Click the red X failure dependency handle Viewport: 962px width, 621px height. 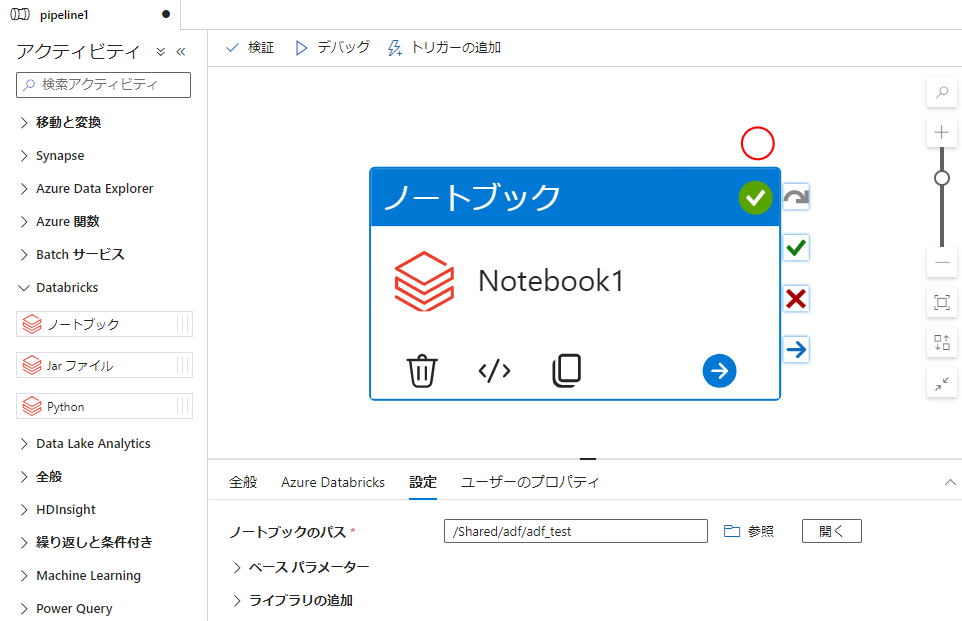[x=796, y=299]
